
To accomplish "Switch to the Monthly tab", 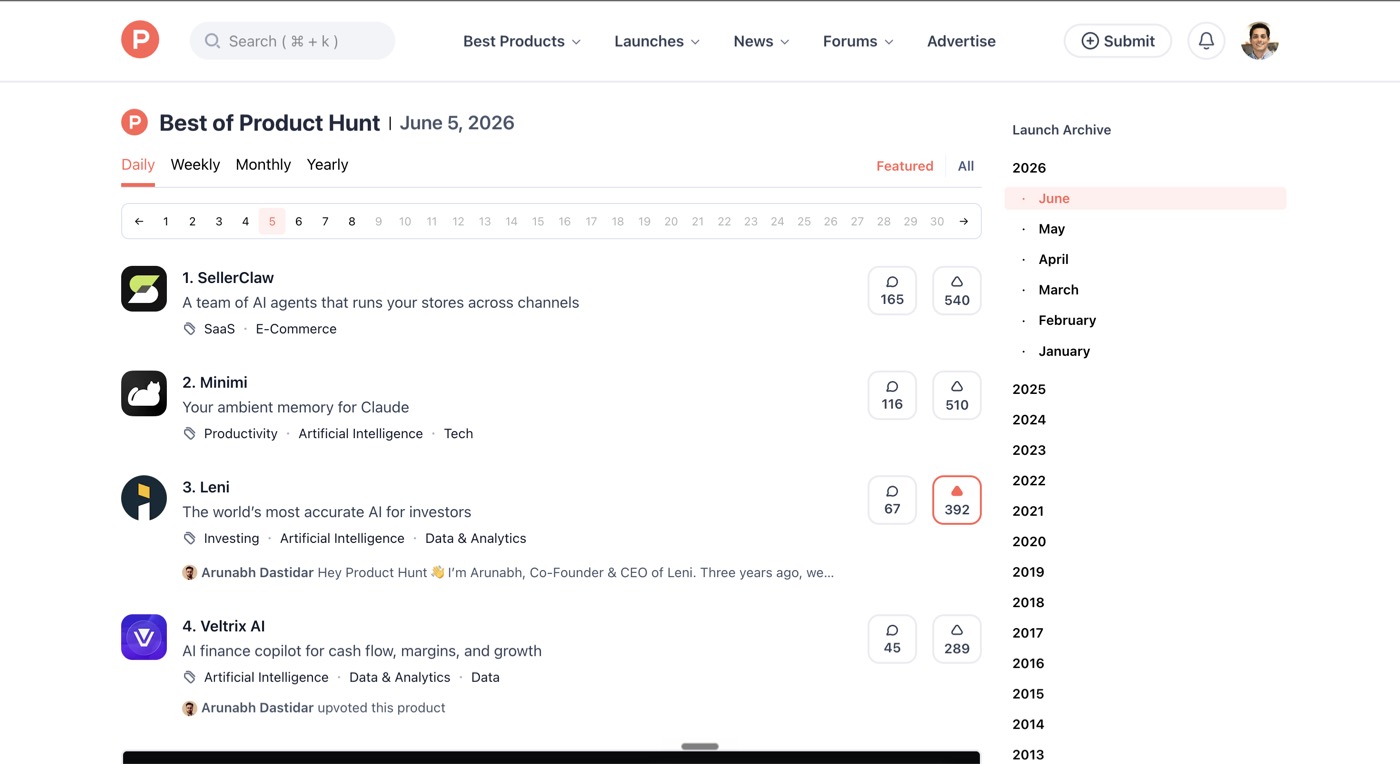I will click(263, 165).
